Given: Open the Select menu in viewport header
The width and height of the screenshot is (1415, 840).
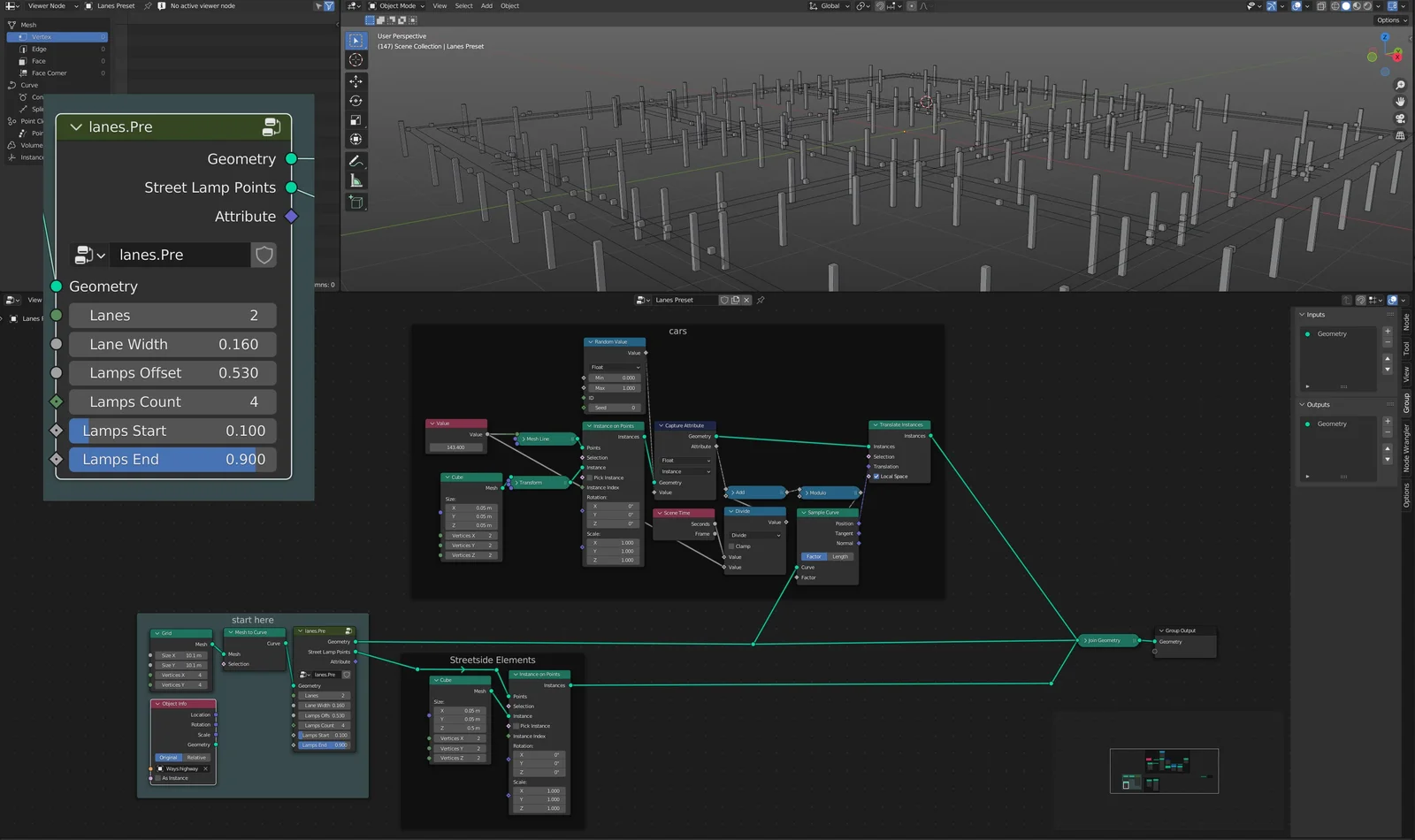Looking at the screenshot, I should click(x=463, y=6).
